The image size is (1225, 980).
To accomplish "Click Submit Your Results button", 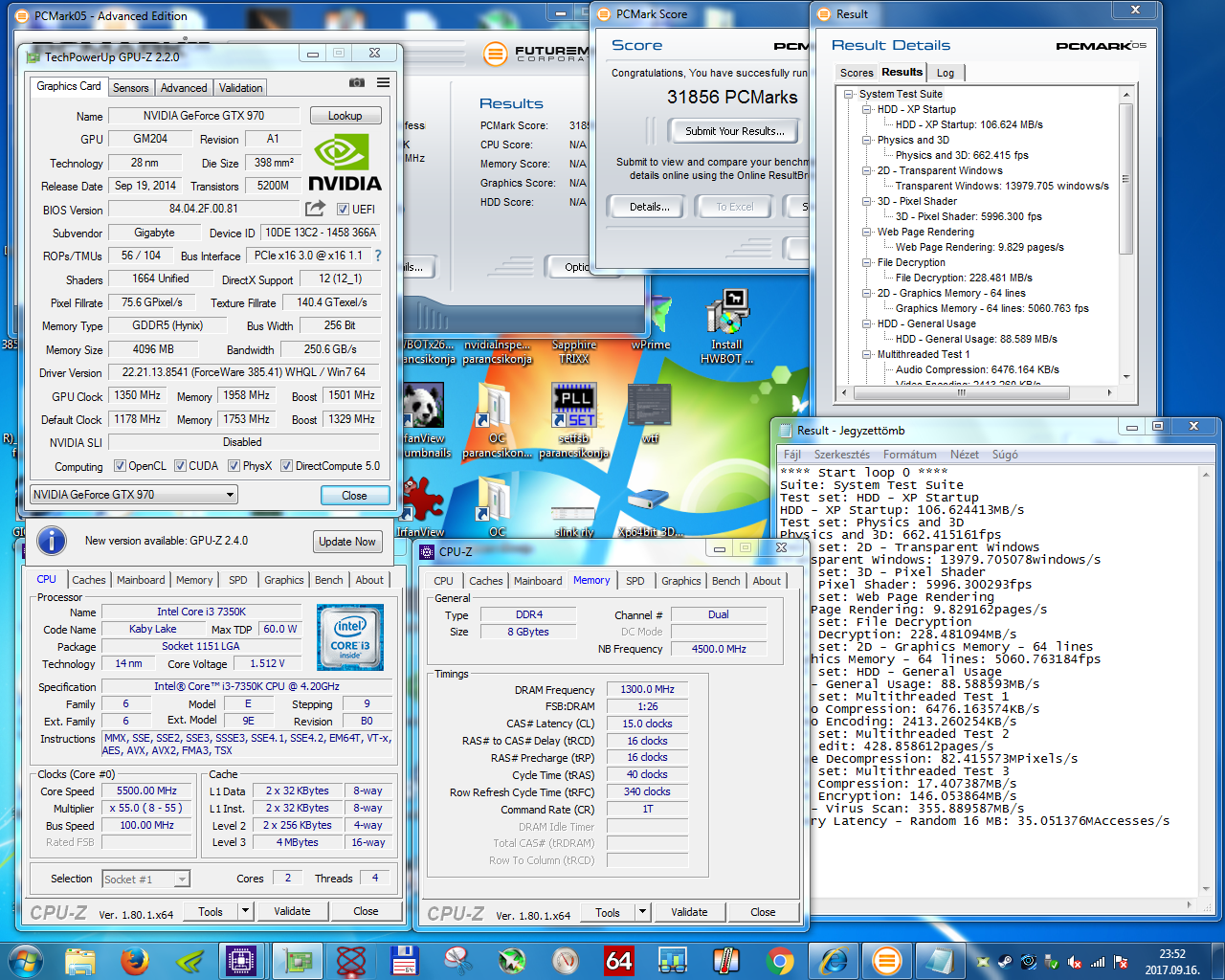I will [x=735, y=131].
